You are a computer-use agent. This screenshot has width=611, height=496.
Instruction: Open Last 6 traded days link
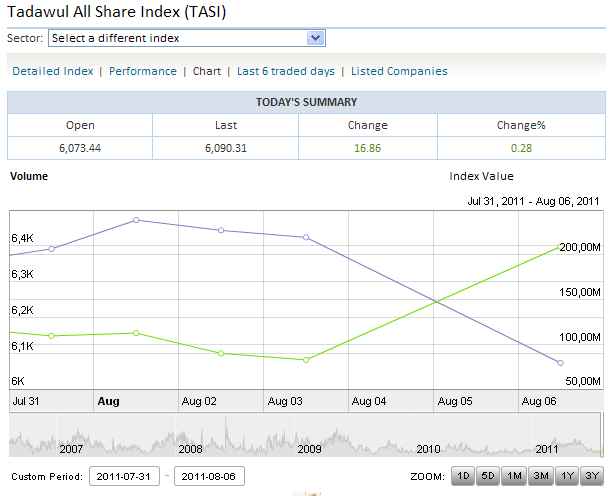click(286, 71)
